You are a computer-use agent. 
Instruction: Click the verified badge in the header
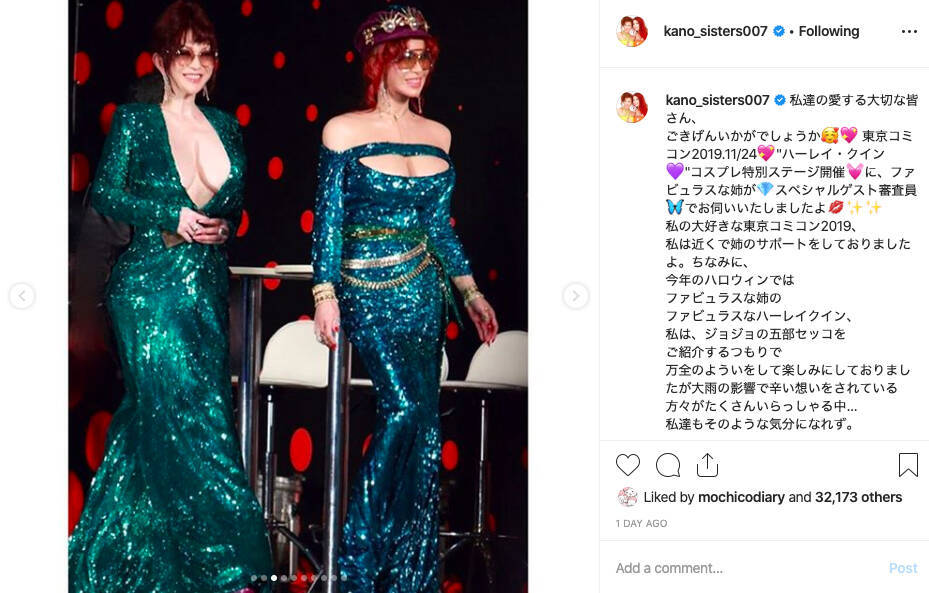[x=779, y=31]
